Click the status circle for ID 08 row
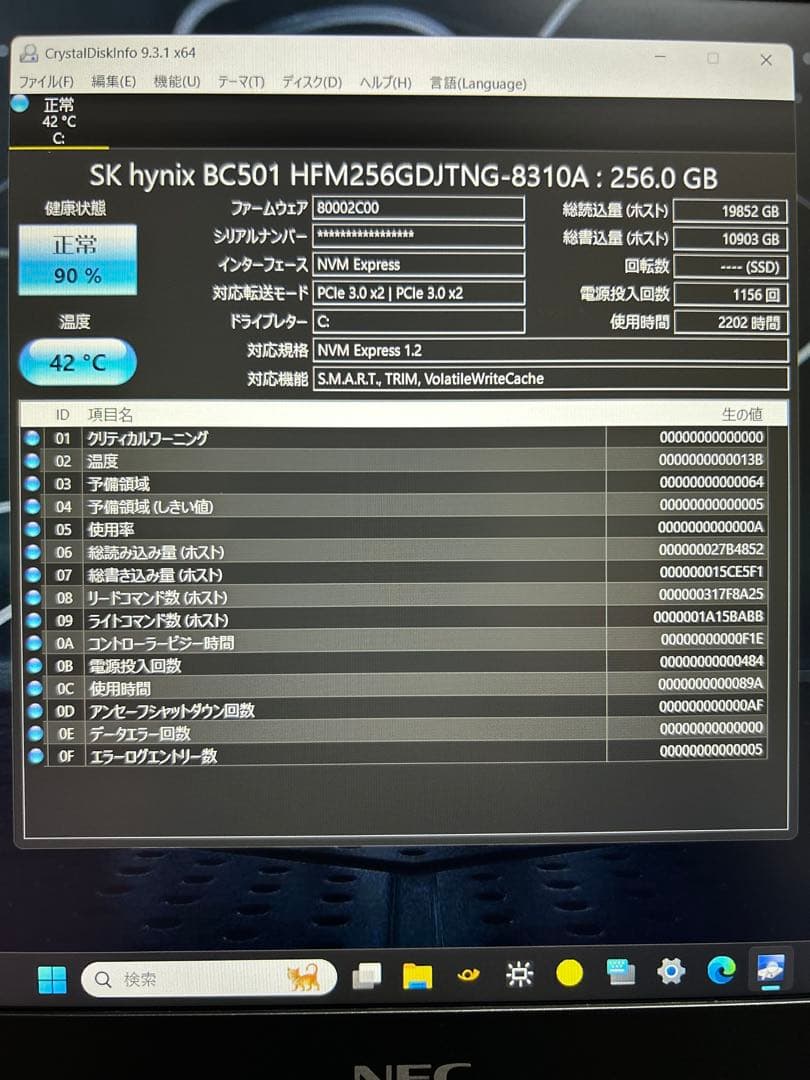810x1080 pixels. coord(33,597)
